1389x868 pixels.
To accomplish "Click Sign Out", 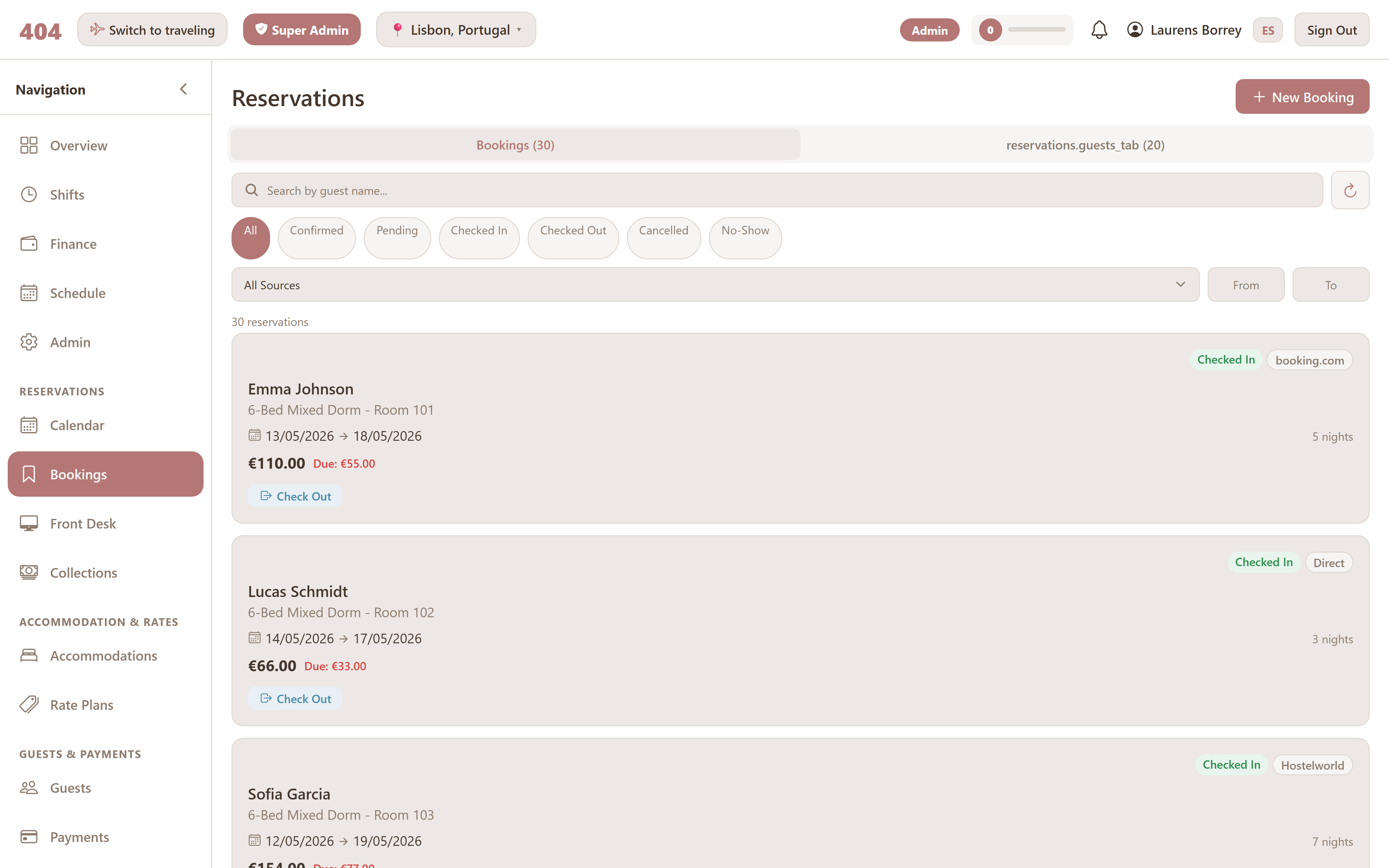I will coord(1331,30).
